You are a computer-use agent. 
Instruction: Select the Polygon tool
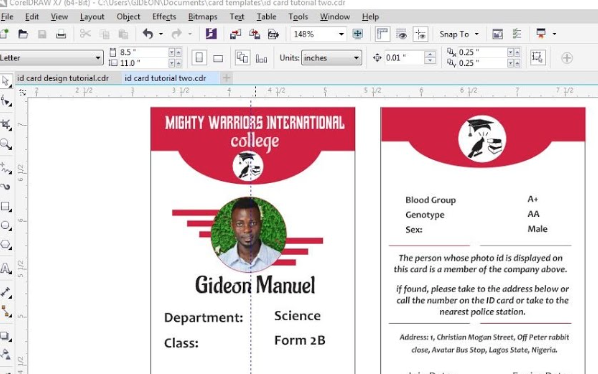tap(6, 244)
